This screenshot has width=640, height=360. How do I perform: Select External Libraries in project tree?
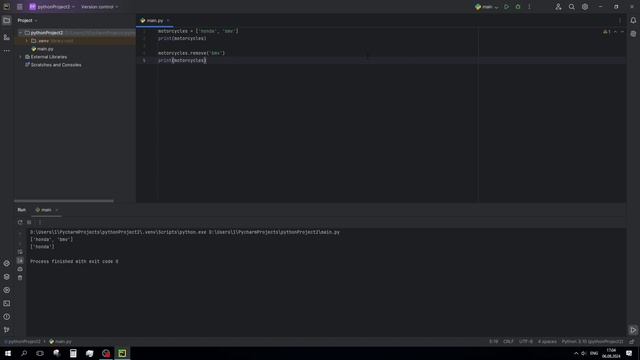49,57
